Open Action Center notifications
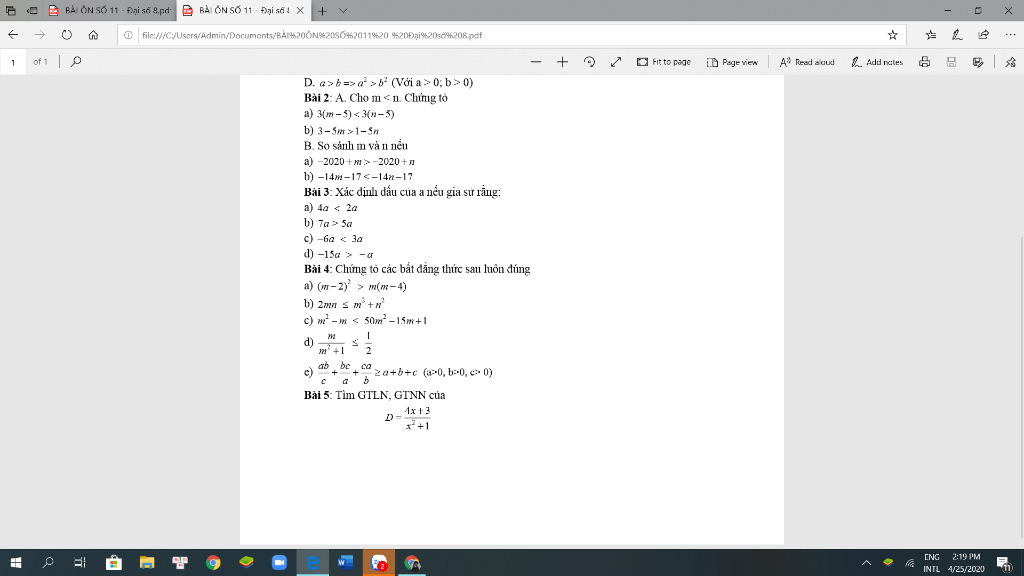The width and height of the screenshot is (1024, 576). (x=1004, y=562)
